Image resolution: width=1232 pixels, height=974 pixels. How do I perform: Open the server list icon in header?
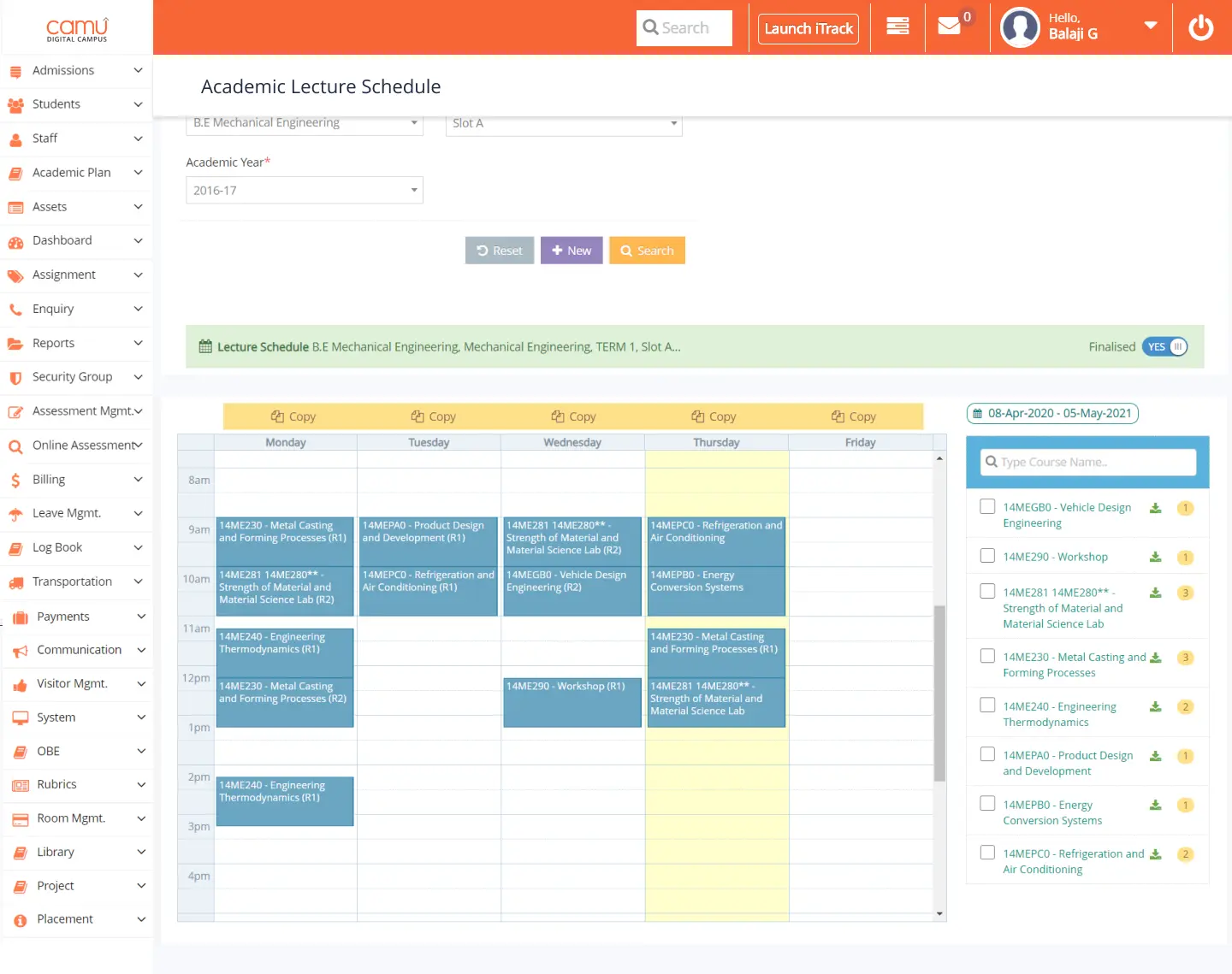point(897,27)
